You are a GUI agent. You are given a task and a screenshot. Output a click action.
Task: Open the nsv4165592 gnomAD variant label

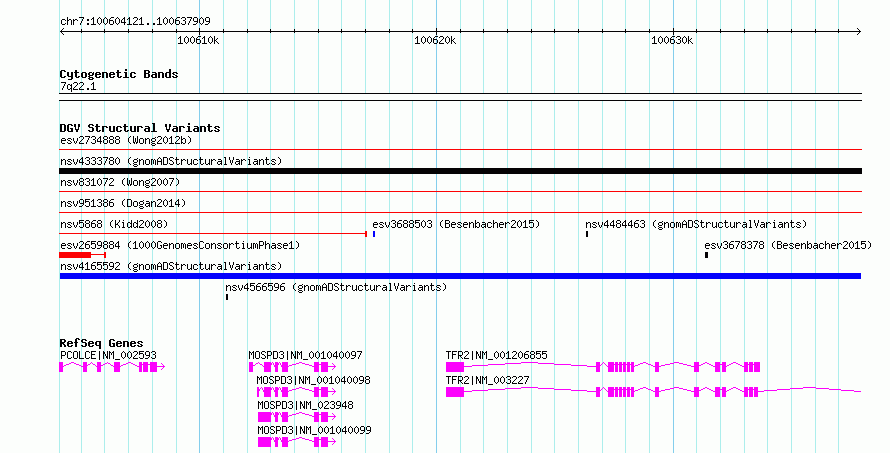(171, 266)
